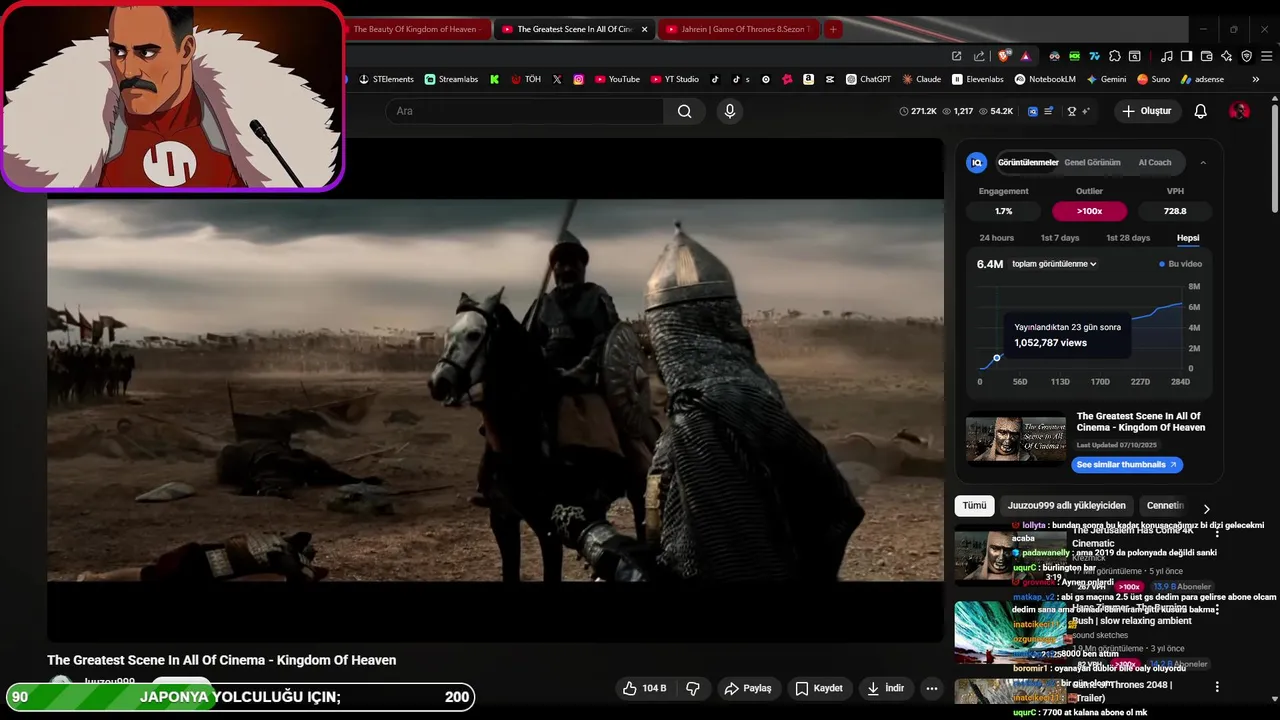The image size is (1280, 720).
Task: Click the vidIQ logo in stats panel
Action: tap(977, 162)
